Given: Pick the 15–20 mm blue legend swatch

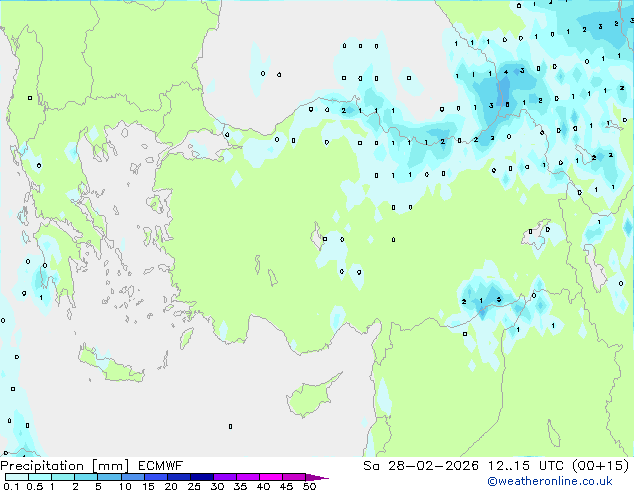Looking at the screenshot, I should [155, 477].
